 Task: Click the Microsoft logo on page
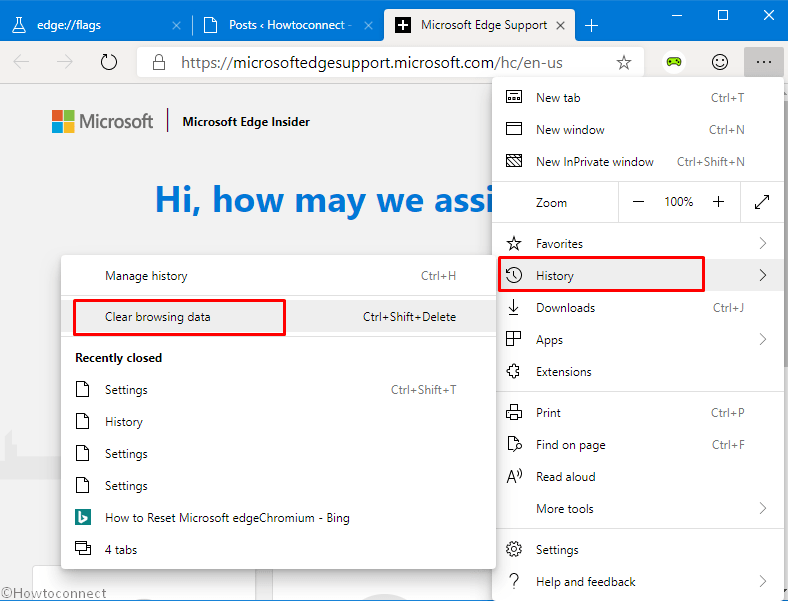(102, 122)
